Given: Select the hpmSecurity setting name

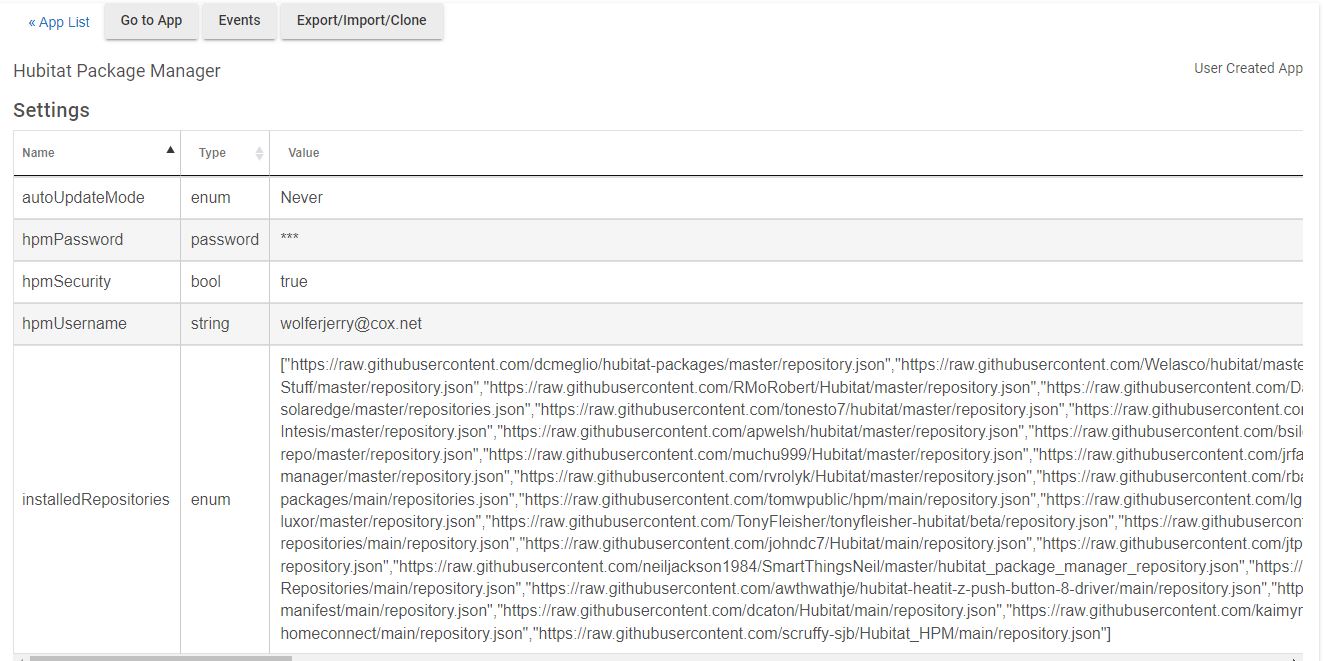Looking at the screenshot, I should [67, 282].
